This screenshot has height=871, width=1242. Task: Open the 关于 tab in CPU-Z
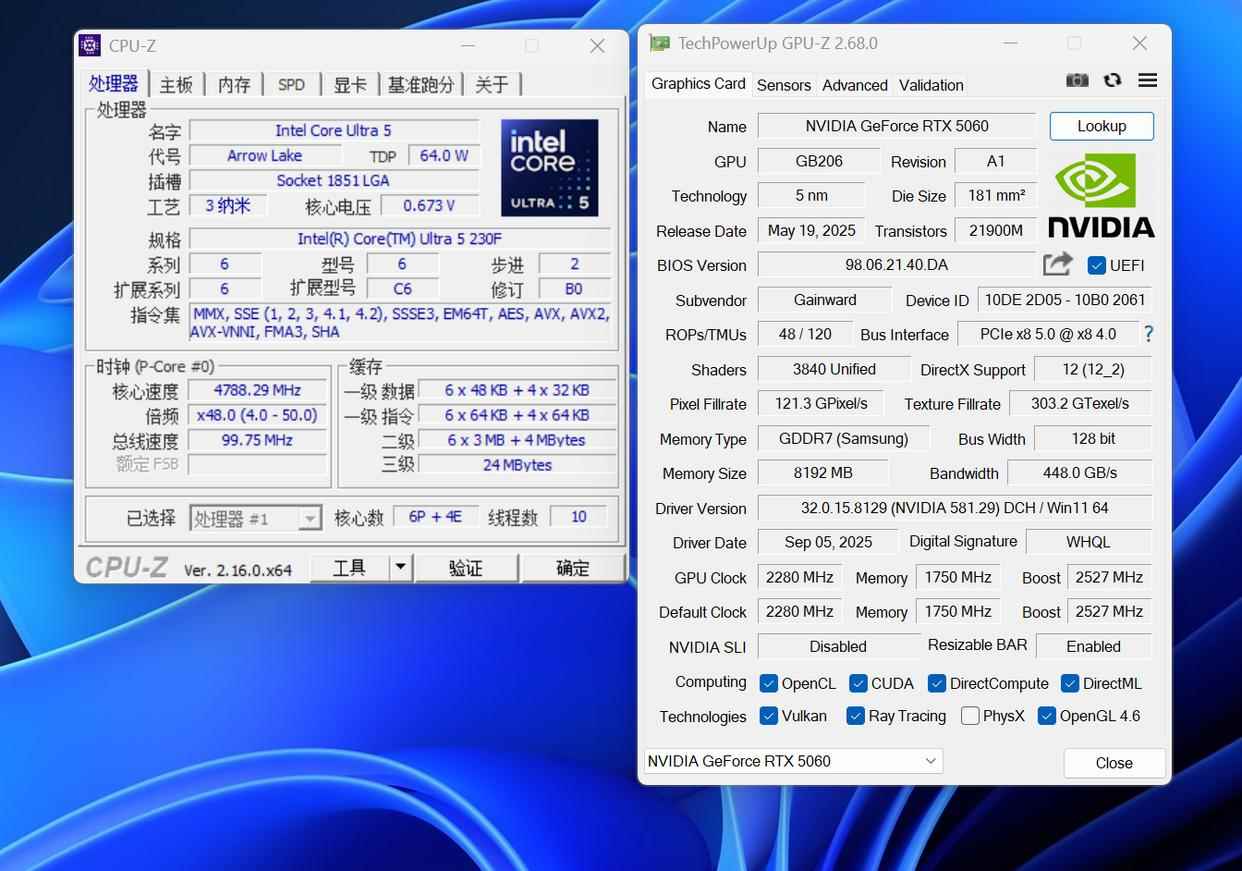tap(491, 85)
